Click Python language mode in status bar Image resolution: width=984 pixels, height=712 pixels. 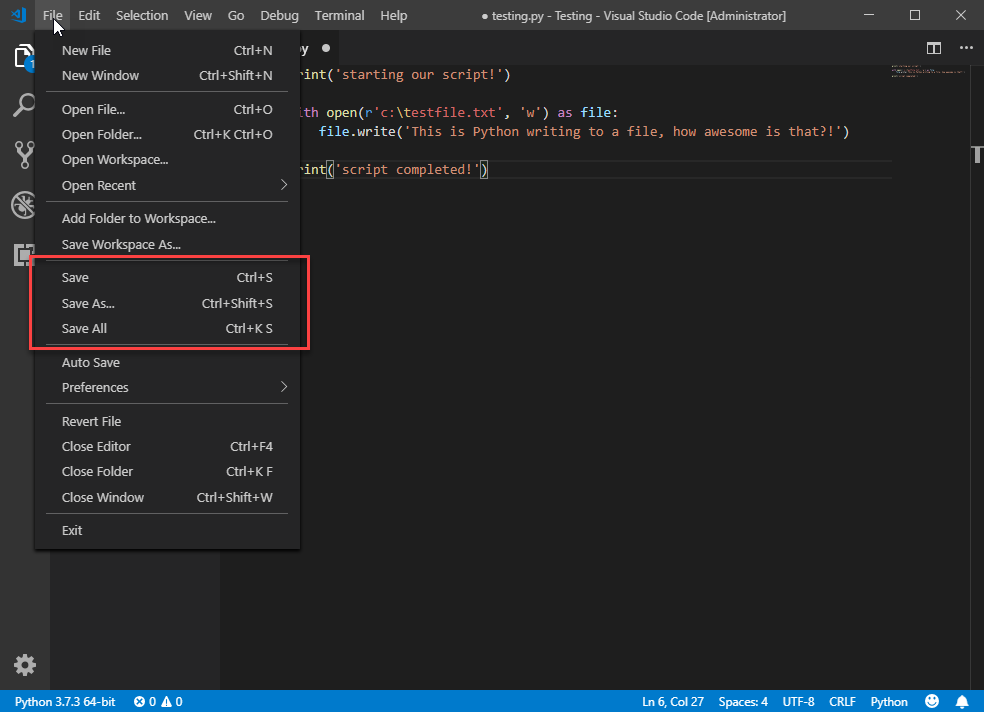tap(889, 701)
